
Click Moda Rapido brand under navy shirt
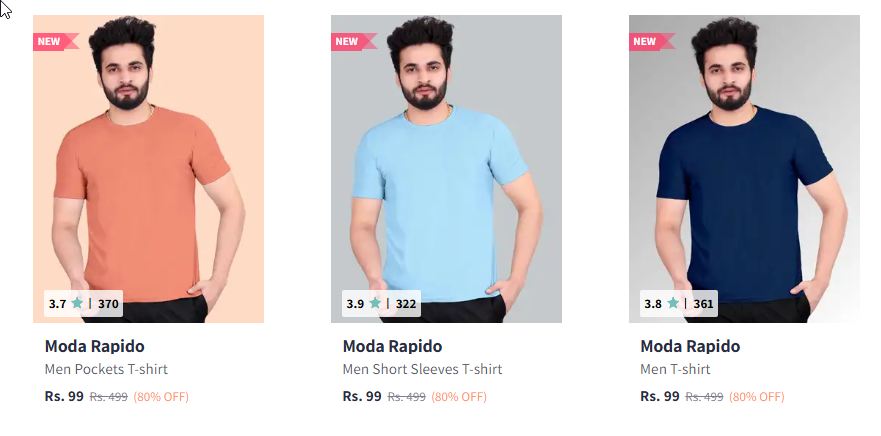(690, 346)
